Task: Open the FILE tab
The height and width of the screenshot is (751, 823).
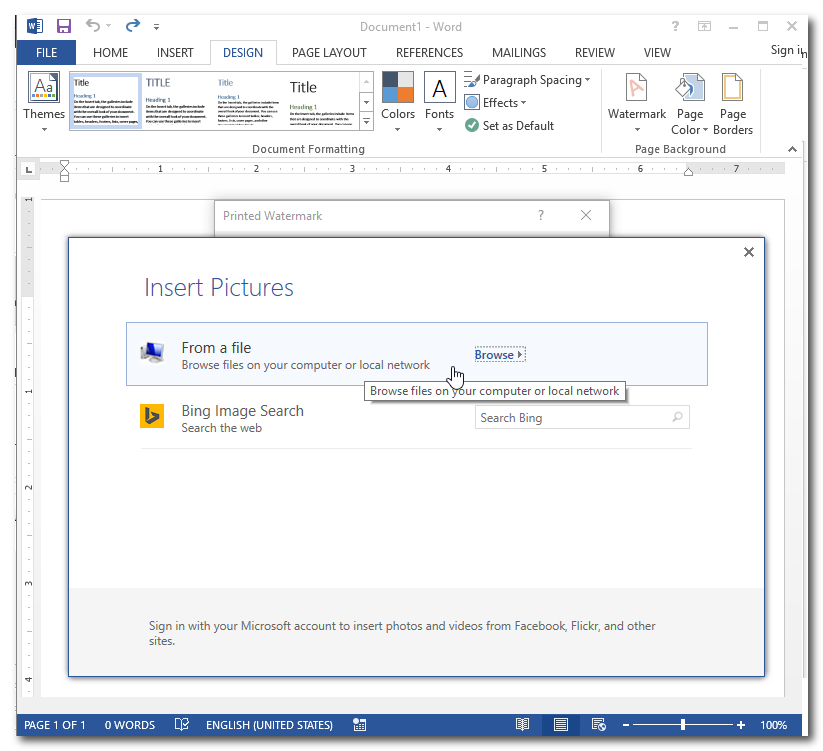Action: pyautogui.click(x=46, y=53)
